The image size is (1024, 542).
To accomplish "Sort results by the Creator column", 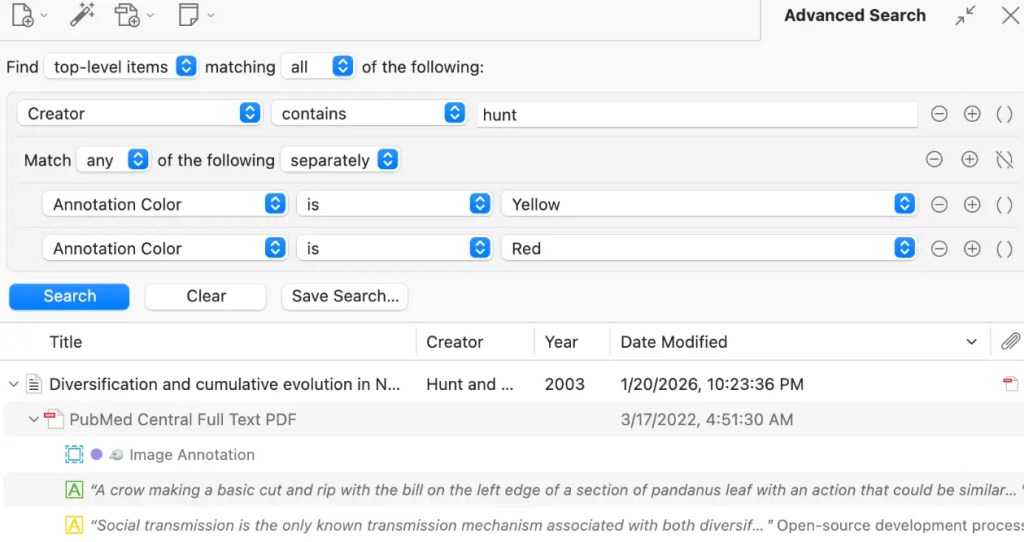I will coord(454,342).
